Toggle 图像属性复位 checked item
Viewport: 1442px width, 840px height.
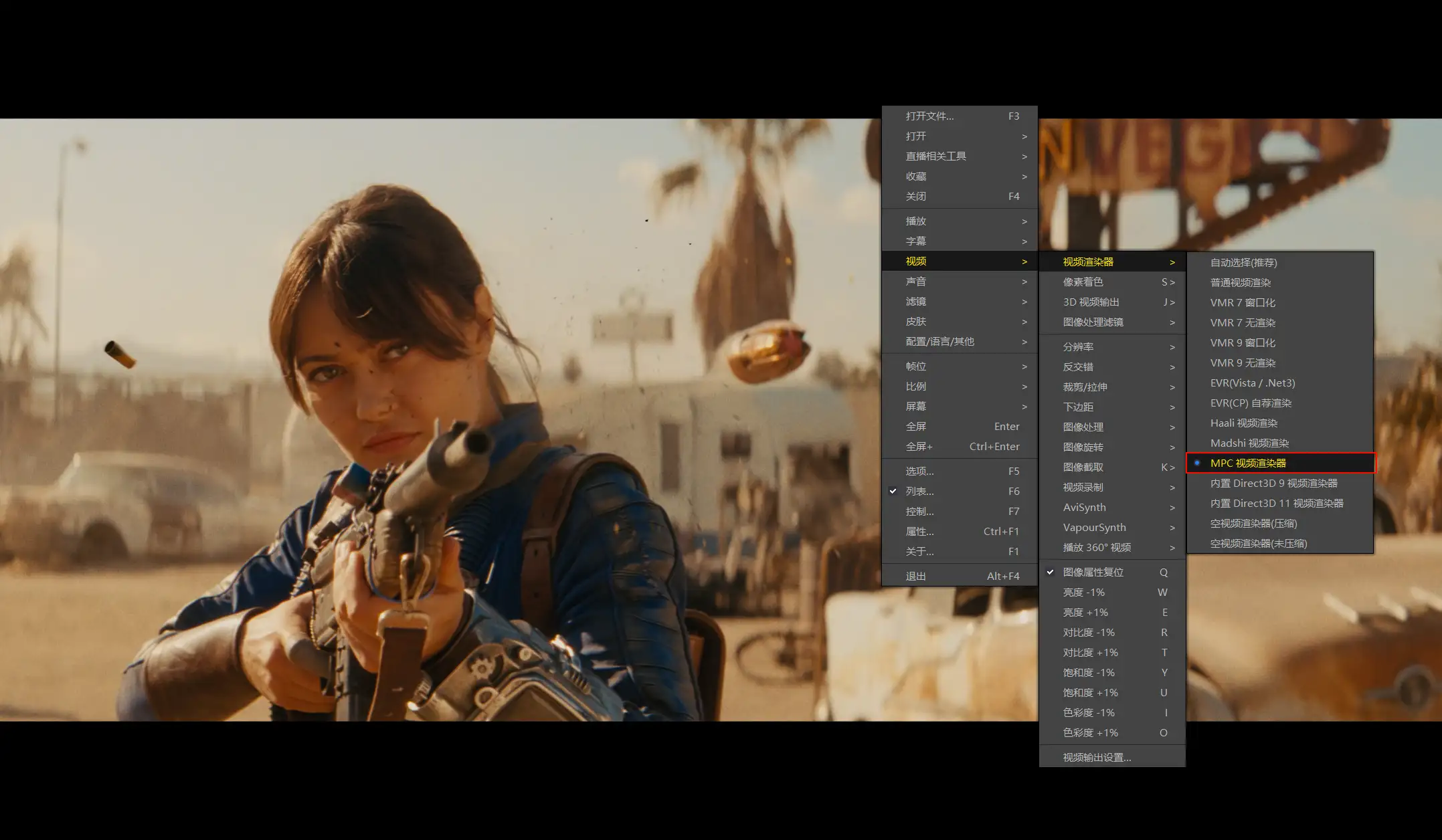[1093, 572]
